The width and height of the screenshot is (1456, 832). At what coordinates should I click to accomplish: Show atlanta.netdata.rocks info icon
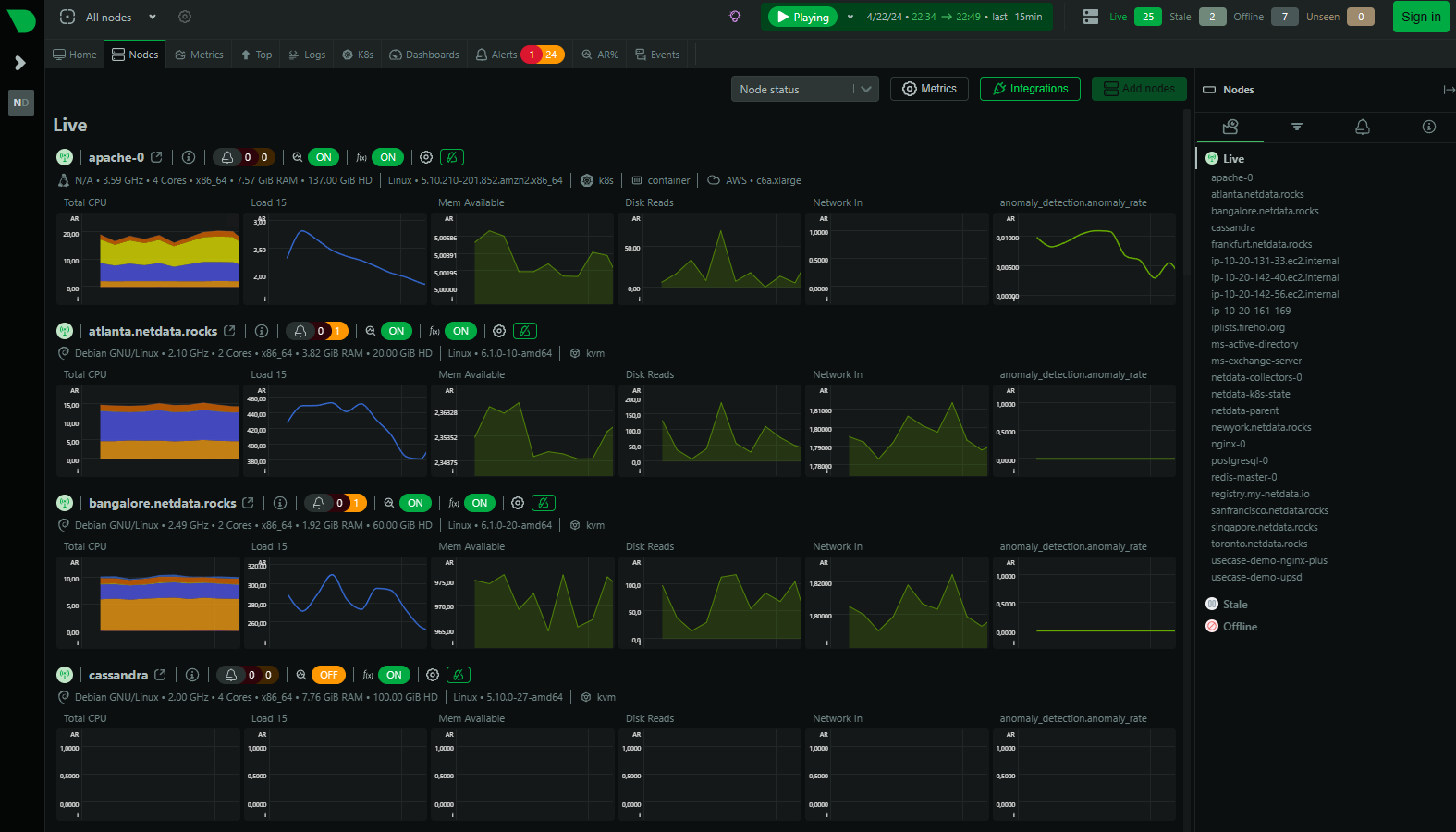(x=262, y=331)
